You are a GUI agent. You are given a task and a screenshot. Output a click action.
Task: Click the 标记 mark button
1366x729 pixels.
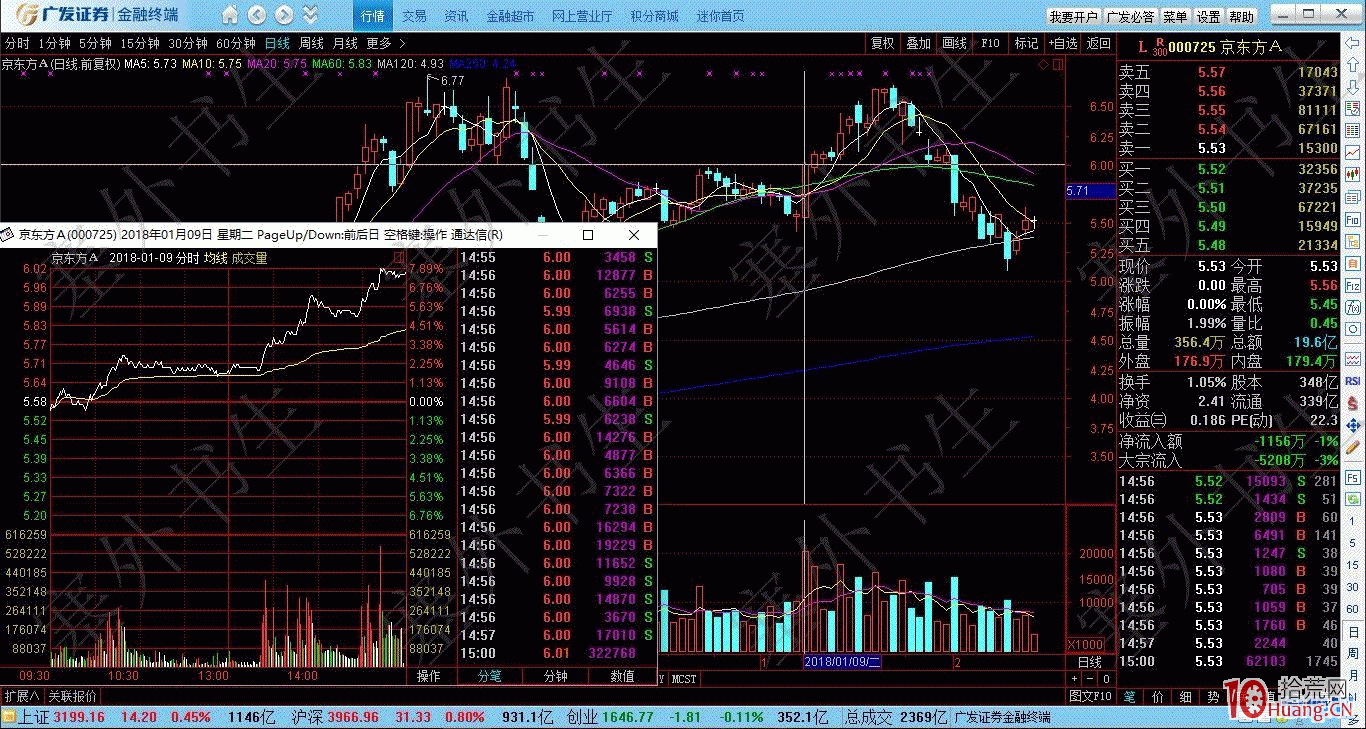coord(1027,43)
